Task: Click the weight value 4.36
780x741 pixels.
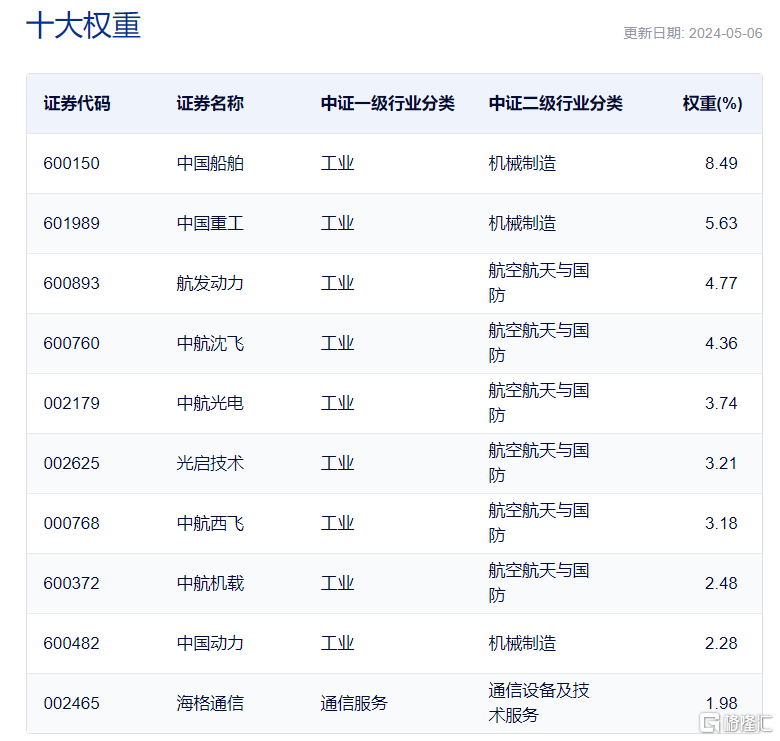Action: click(x=721, y=343)
